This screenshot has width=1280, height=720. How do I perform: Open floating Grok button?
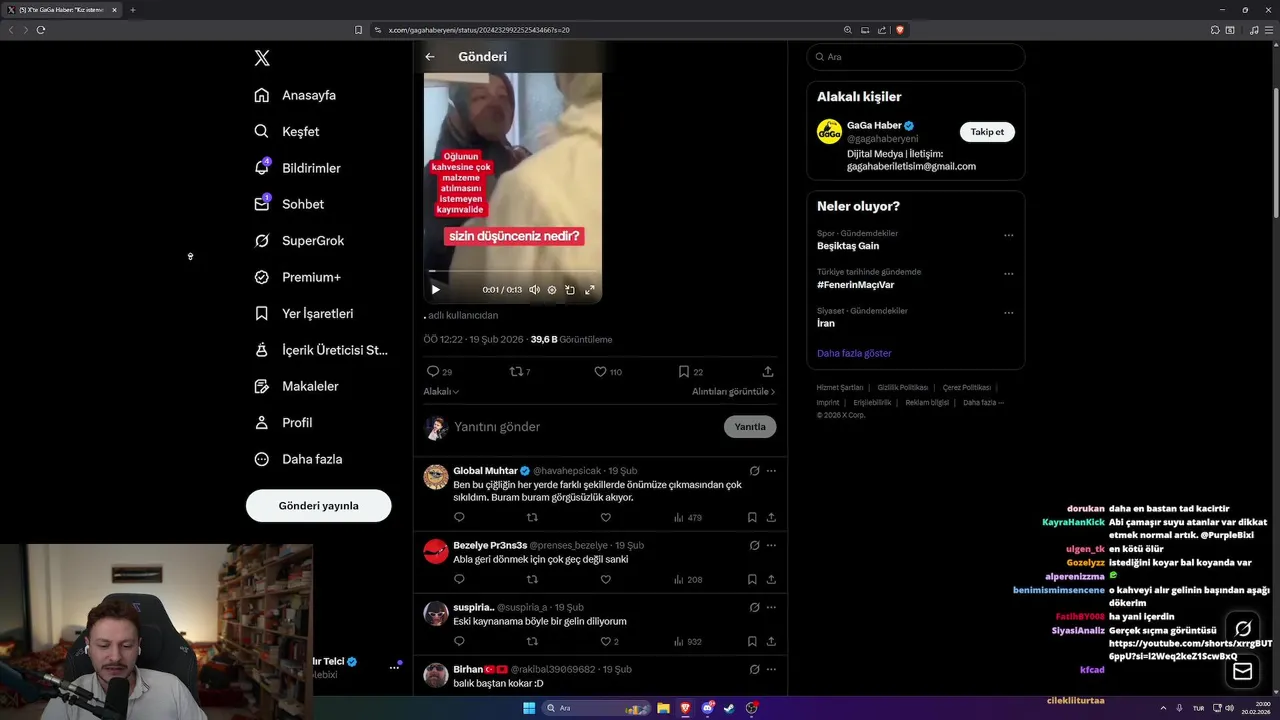[1243, 629]
